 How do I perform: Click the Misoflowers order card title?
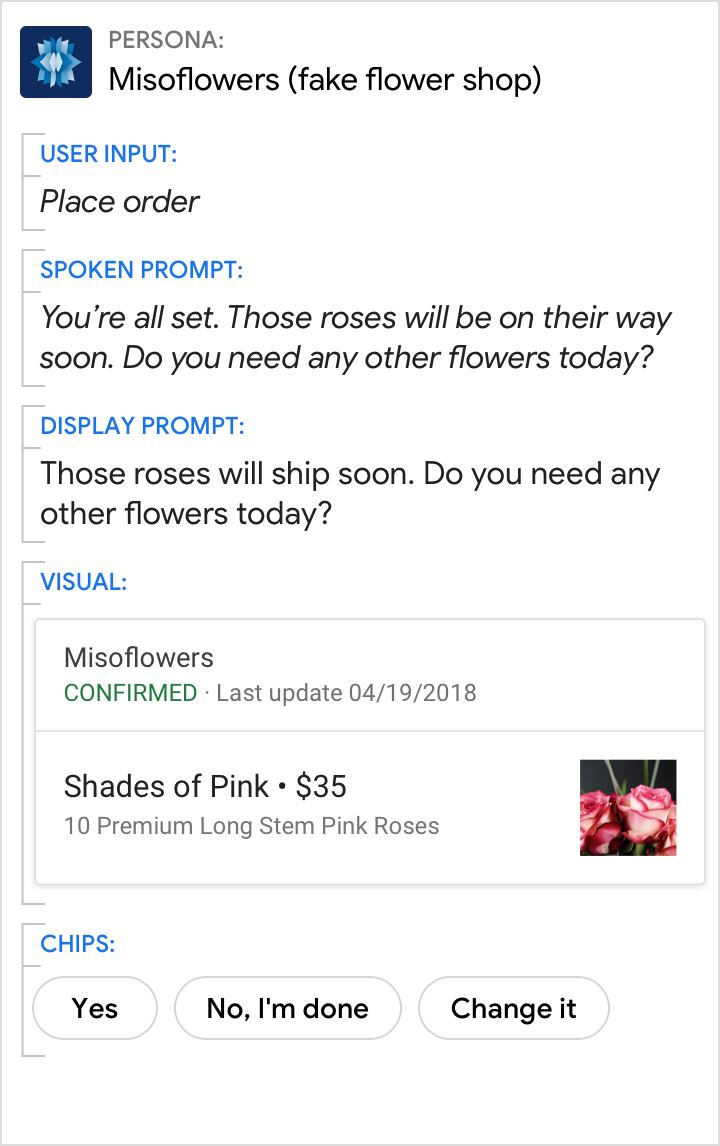tap(139, 658)
